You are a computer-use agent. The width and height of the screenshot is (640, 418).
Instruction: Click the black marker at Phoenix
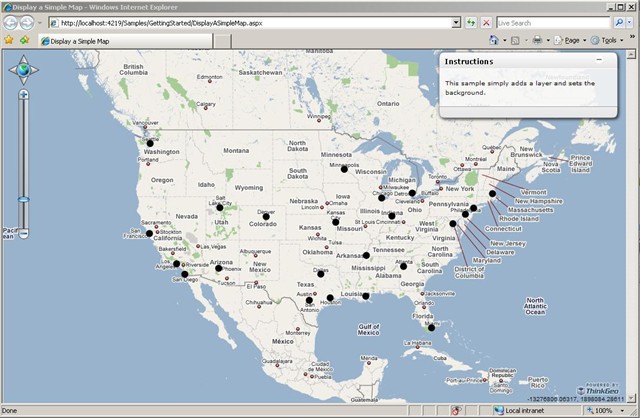click(218, 269)
